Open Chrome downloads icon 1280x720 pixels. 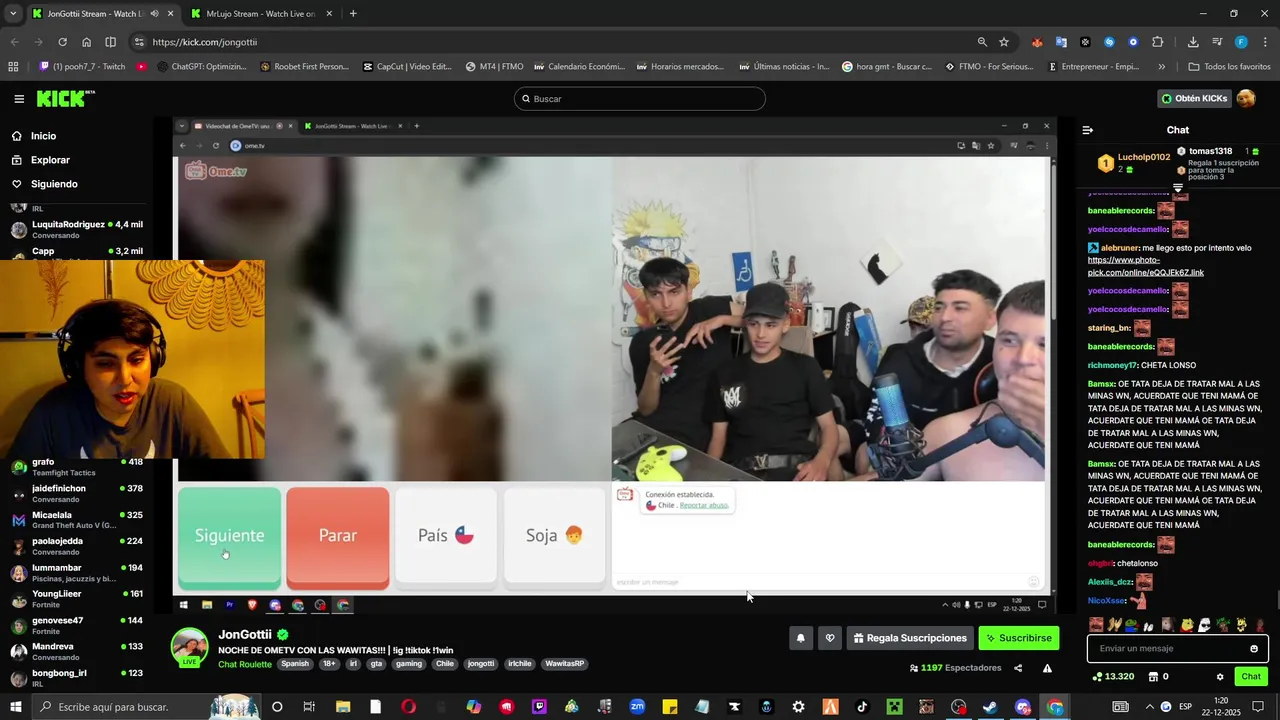click(x=1193, y=42)
